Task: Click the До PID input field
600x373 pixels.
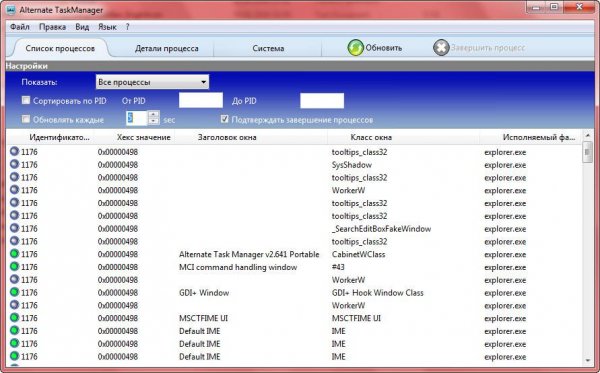Action: tap(322, 100)
